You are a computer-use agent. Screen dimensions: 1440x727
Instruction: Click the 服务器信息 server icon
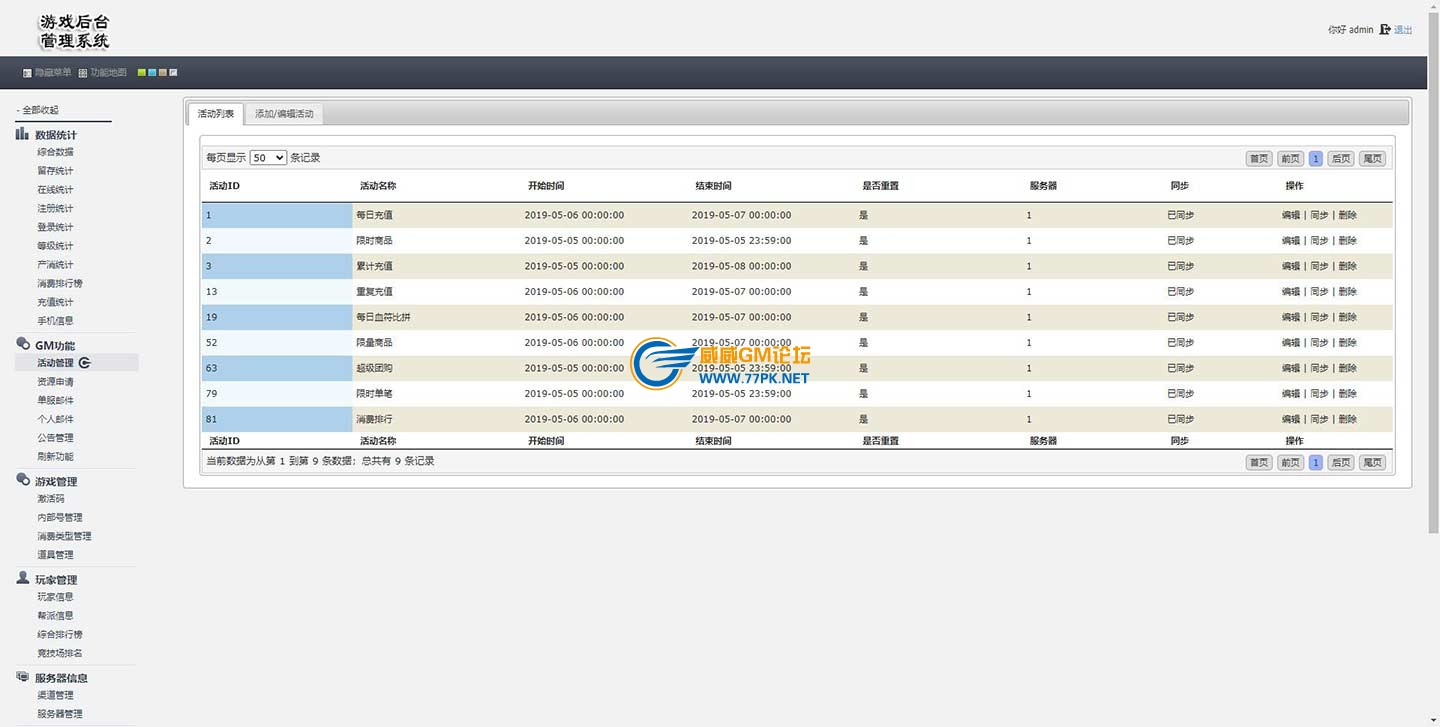click(x=22, y=677)
